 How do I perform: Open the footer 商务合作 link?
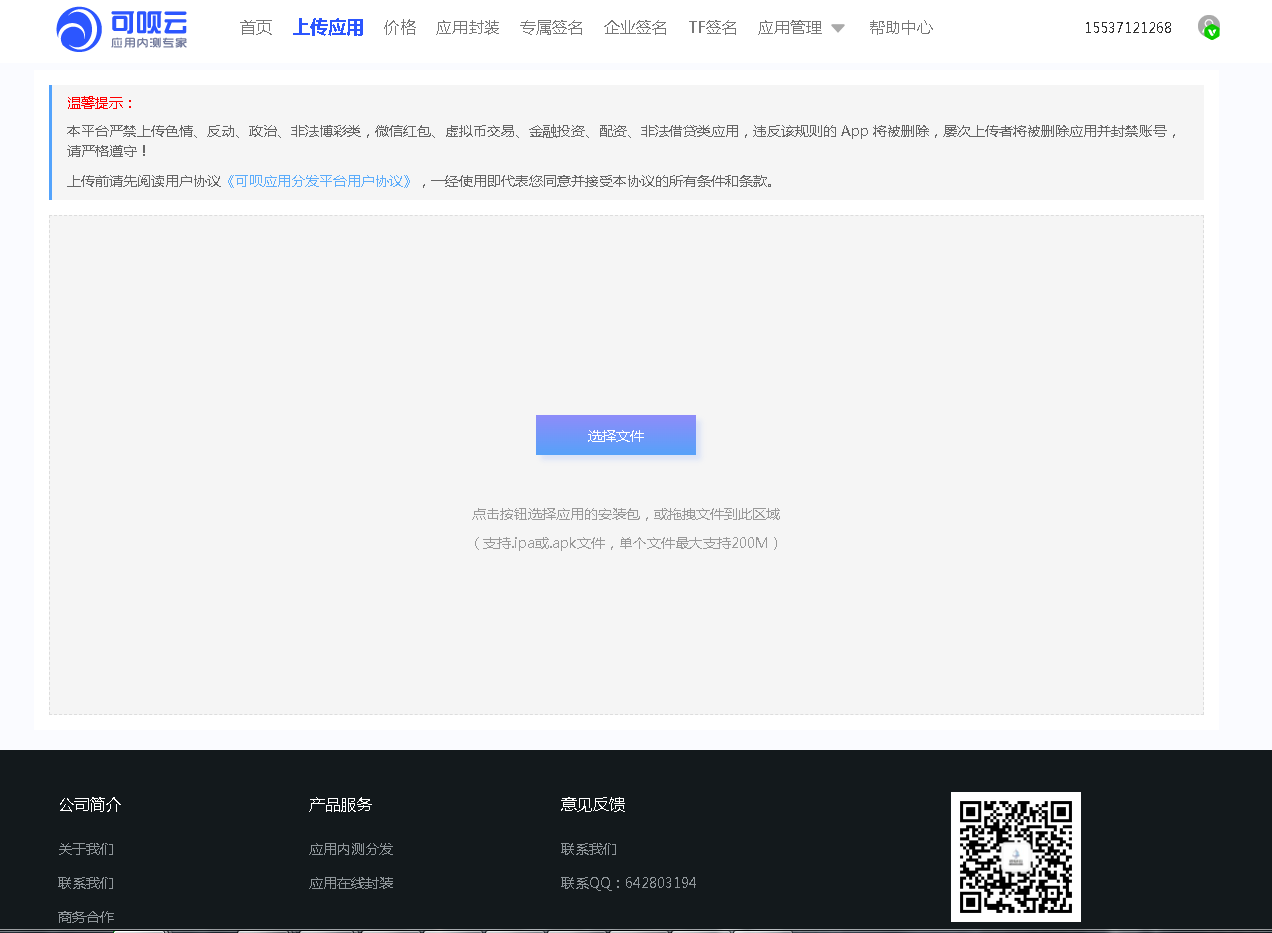(86, 917)
